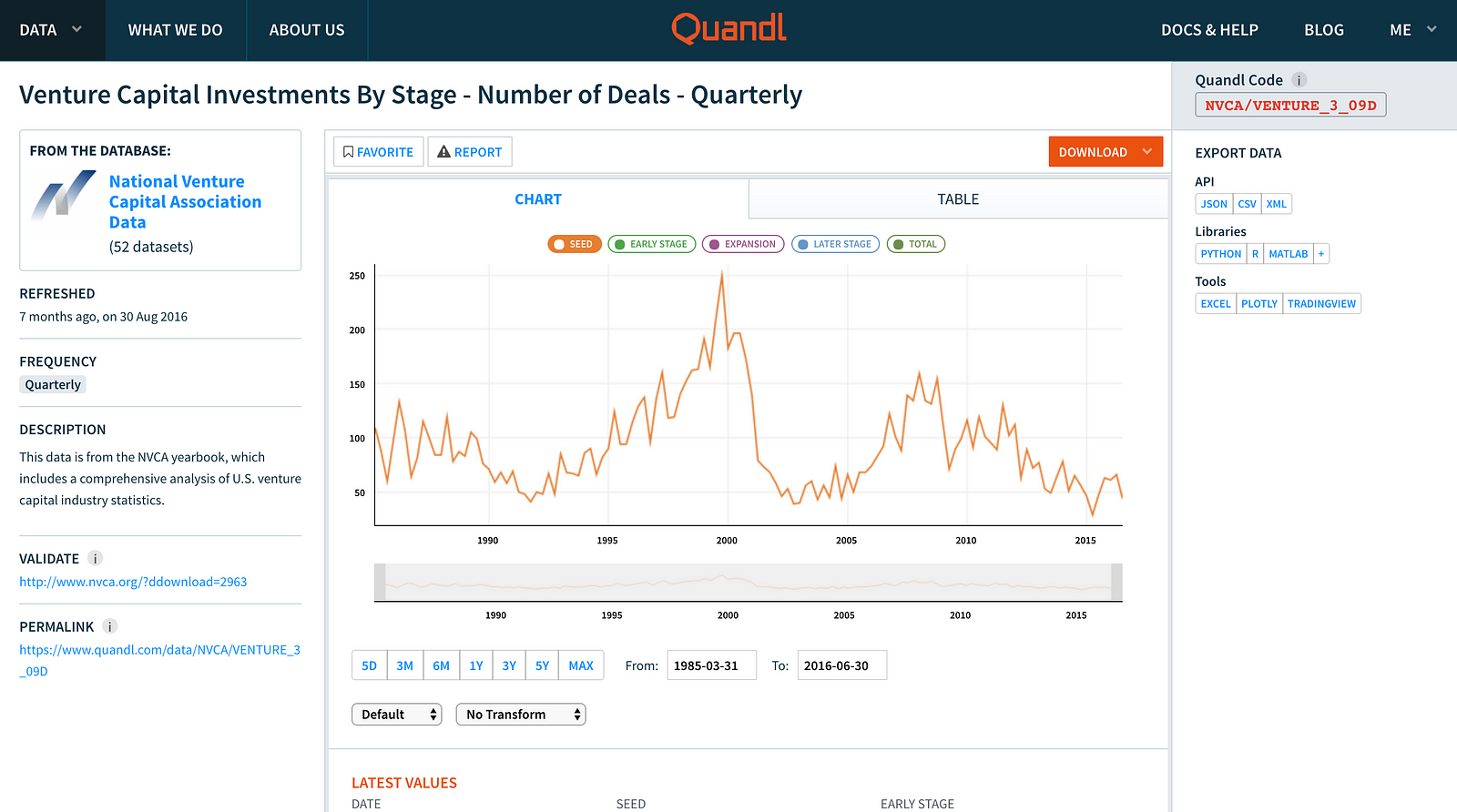Grab the right range navigator handle

pos(1116,583)
